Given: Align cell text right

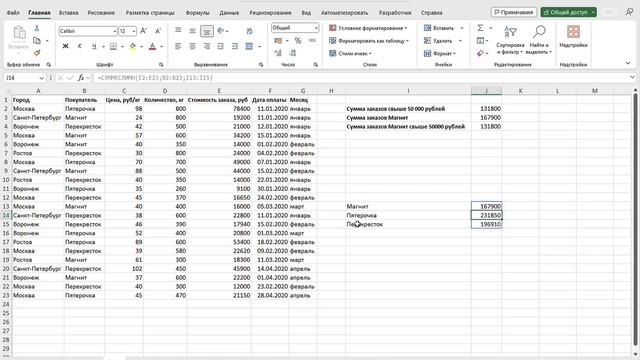Looking at the screenshot, I should click(x=207, y=47).
